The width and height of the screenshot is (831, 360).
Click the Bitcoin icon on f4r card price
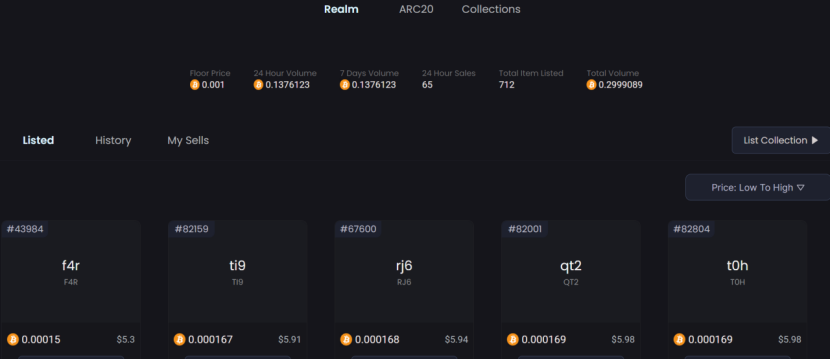[13, 339]
